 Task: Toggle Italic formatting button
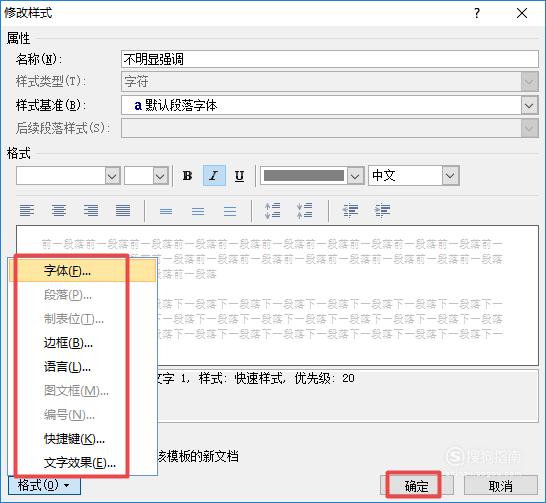tap(214, 176)
